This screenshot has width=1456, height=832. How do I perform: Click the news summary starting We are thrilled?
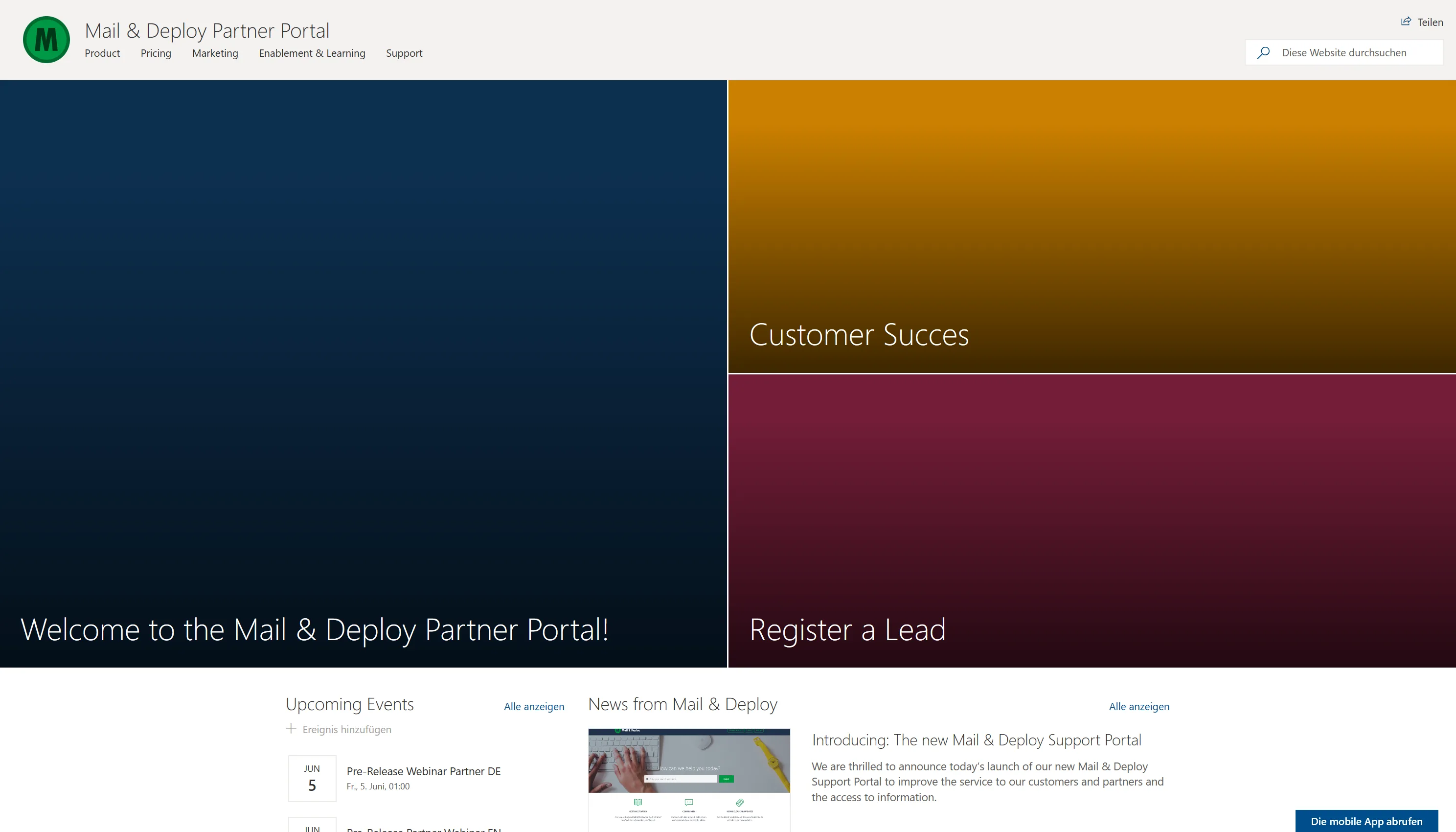[987, 782]
